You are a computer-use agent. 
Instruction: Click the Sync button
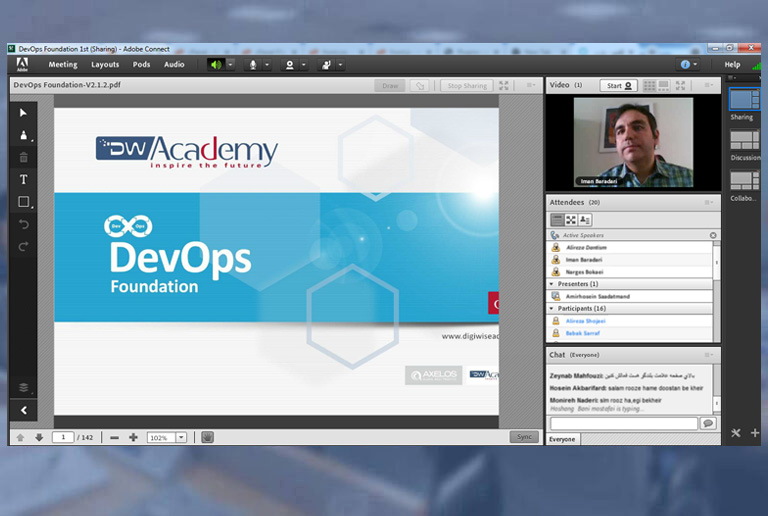pos(524,437)
